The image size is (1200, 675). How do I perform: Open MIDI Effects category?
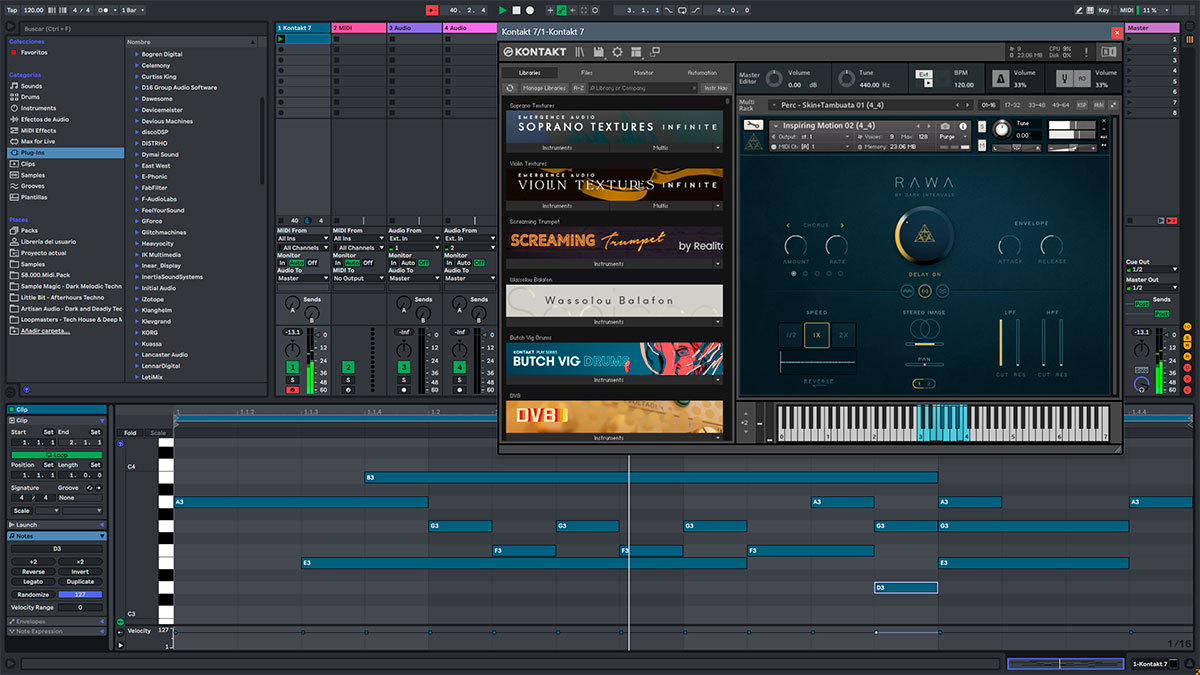point(38,130)
